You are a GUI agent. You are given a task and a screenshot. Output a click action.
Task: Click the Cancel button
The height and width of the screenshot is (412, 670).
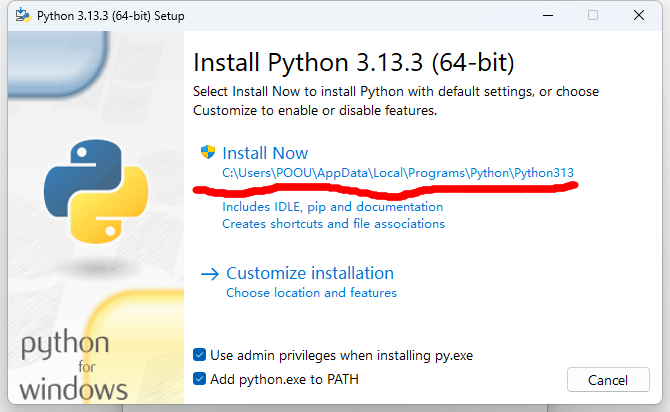pyautogui.click(x=608, y=380)
